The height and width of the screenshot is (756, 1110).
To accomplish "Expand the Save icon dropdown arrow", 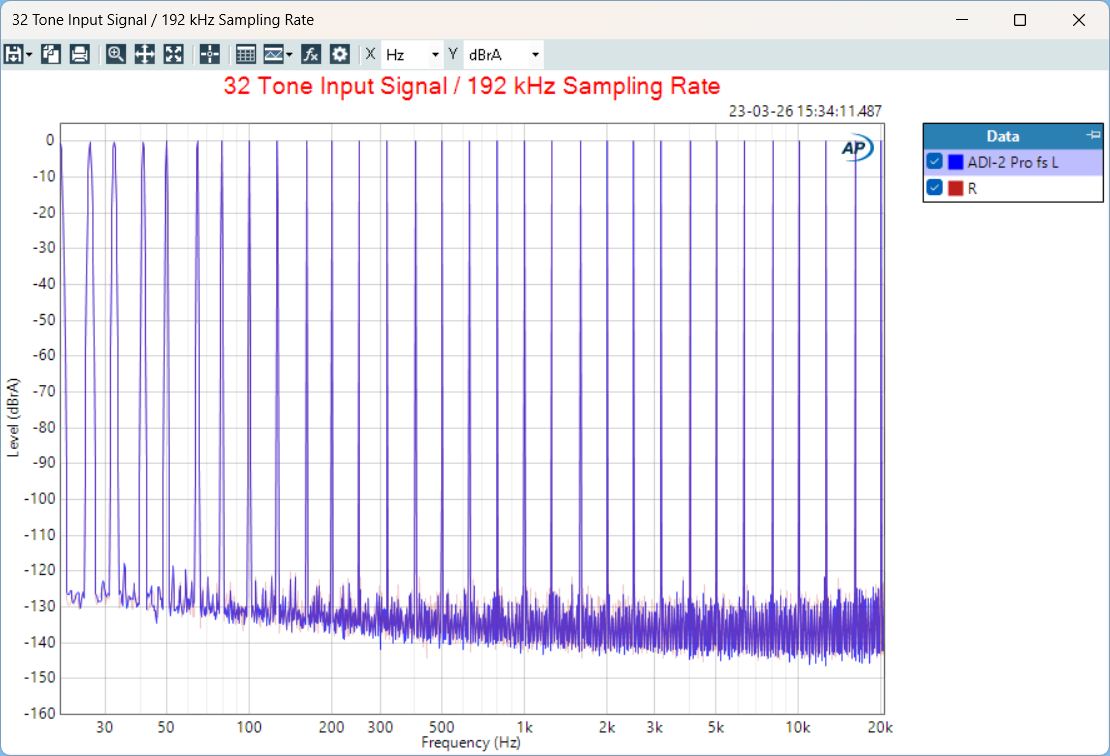I will click(x=28, y=54).
